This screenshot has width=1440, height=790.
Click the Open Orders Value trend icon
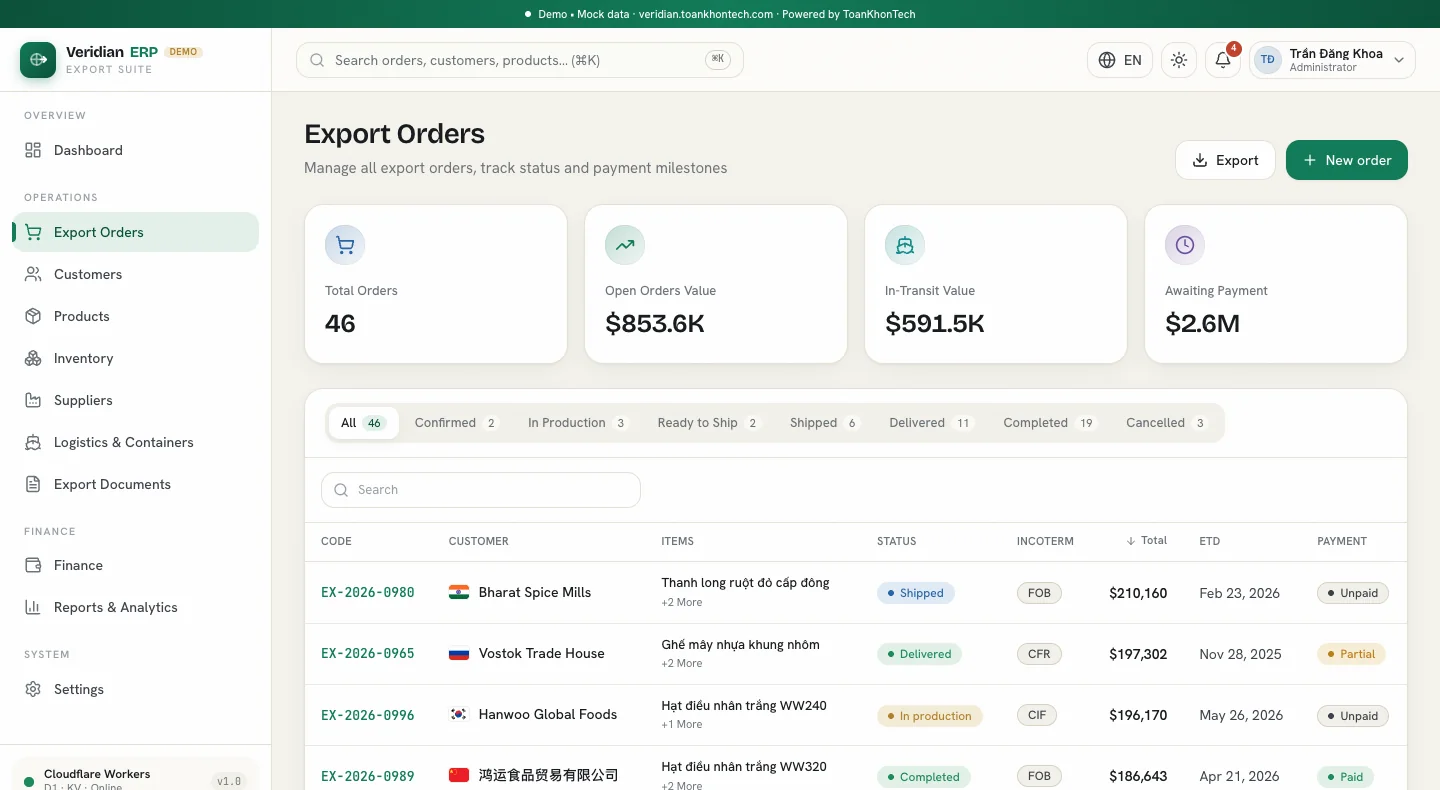625,245
